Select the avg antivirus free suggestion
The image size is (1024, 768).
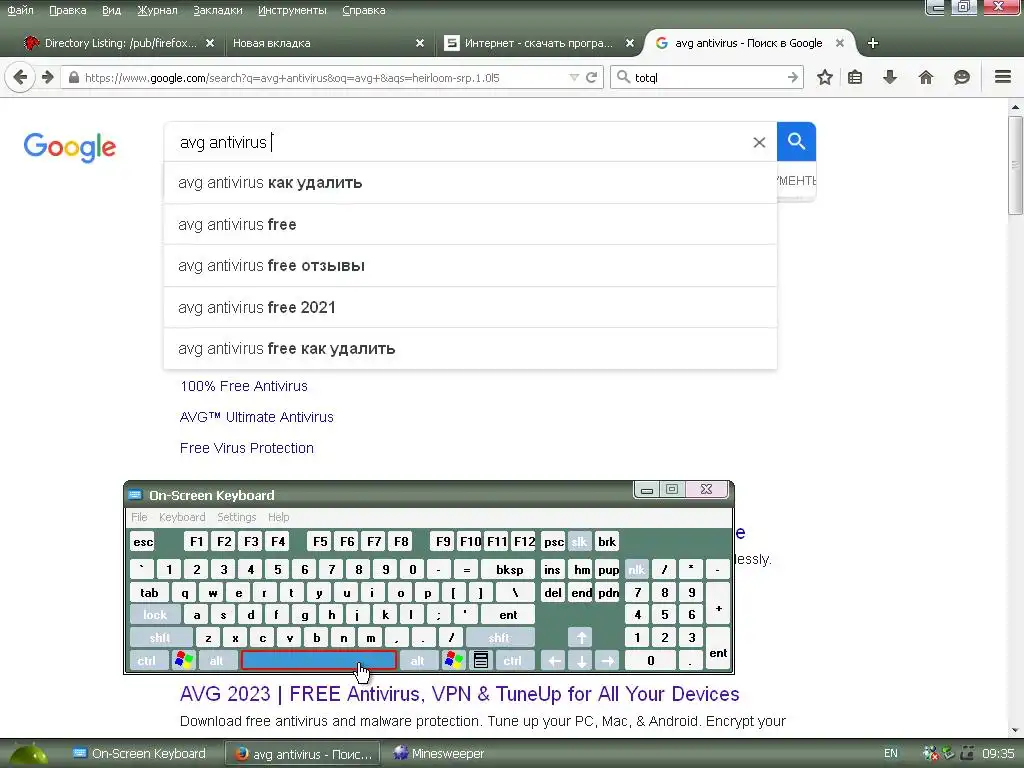470,225
